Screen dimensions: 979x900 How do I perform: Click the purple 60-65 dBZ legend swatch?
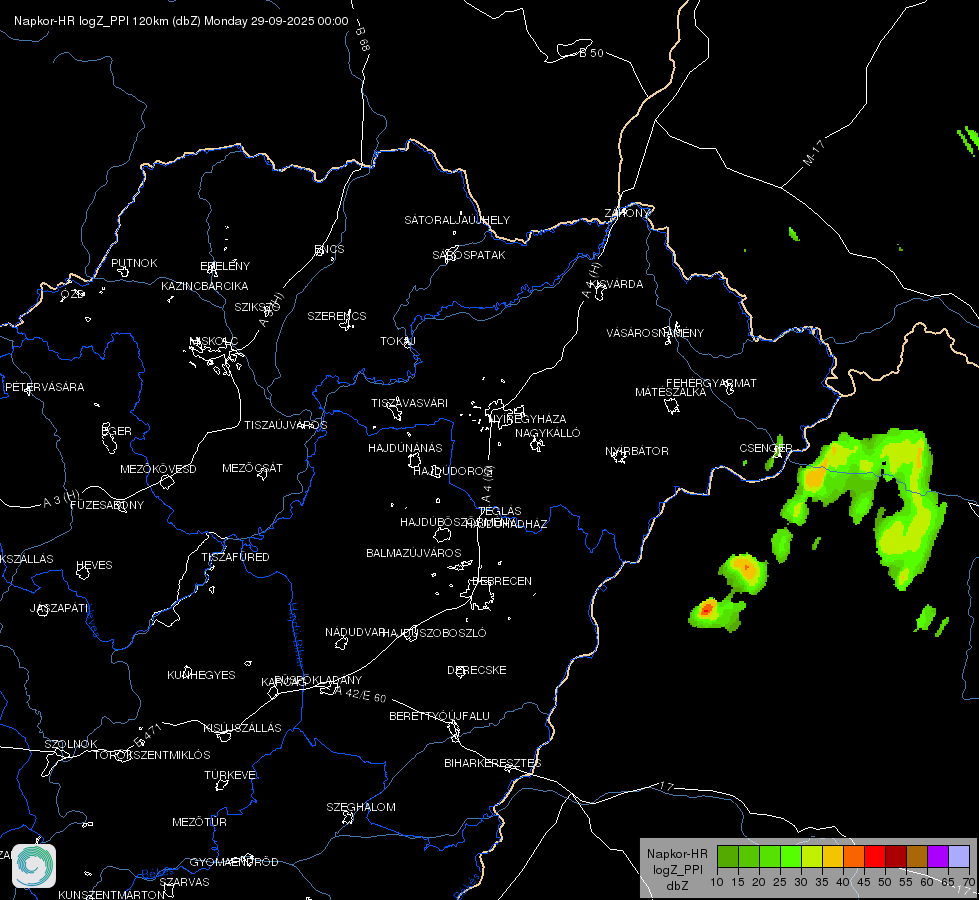coord(938,857)
